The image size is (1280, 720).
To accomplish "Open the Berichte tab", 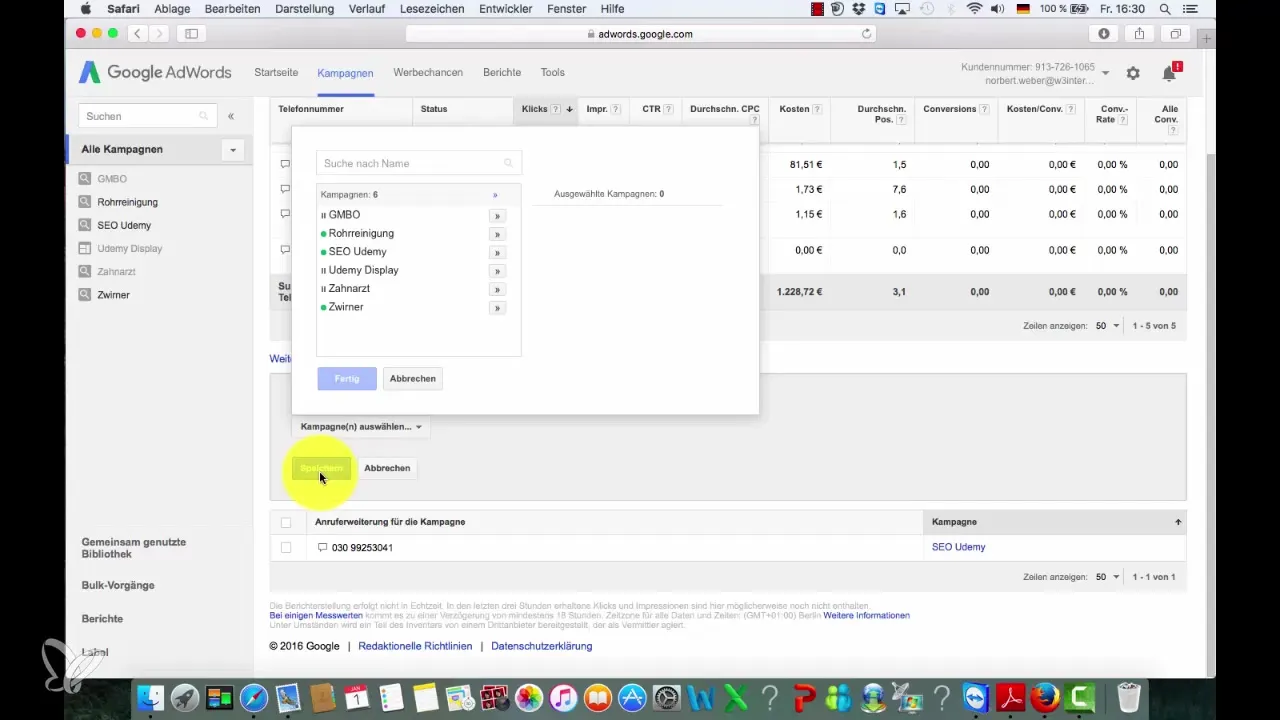I will (502, 73).
